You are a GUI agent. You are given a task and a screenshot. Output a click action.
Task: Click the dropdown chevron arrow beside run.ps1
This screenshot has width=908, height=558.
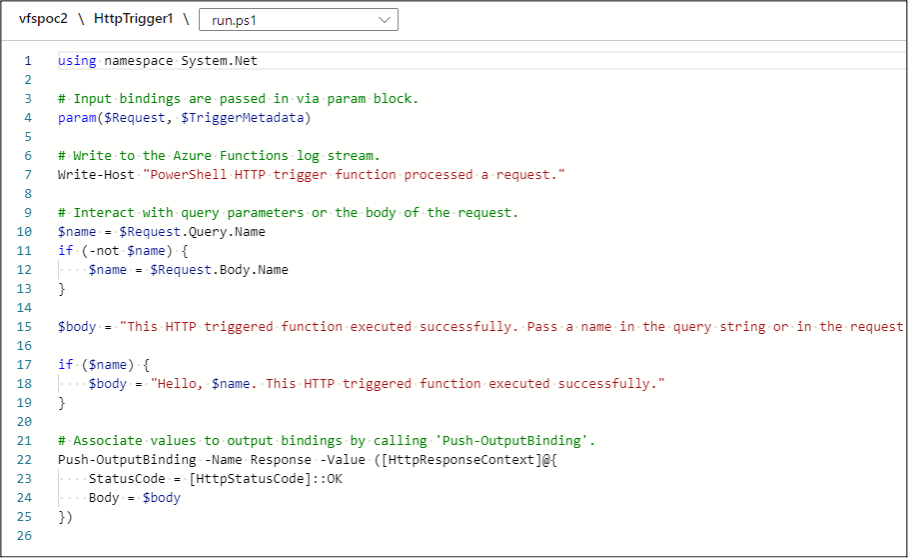click(x=384, y=20)
